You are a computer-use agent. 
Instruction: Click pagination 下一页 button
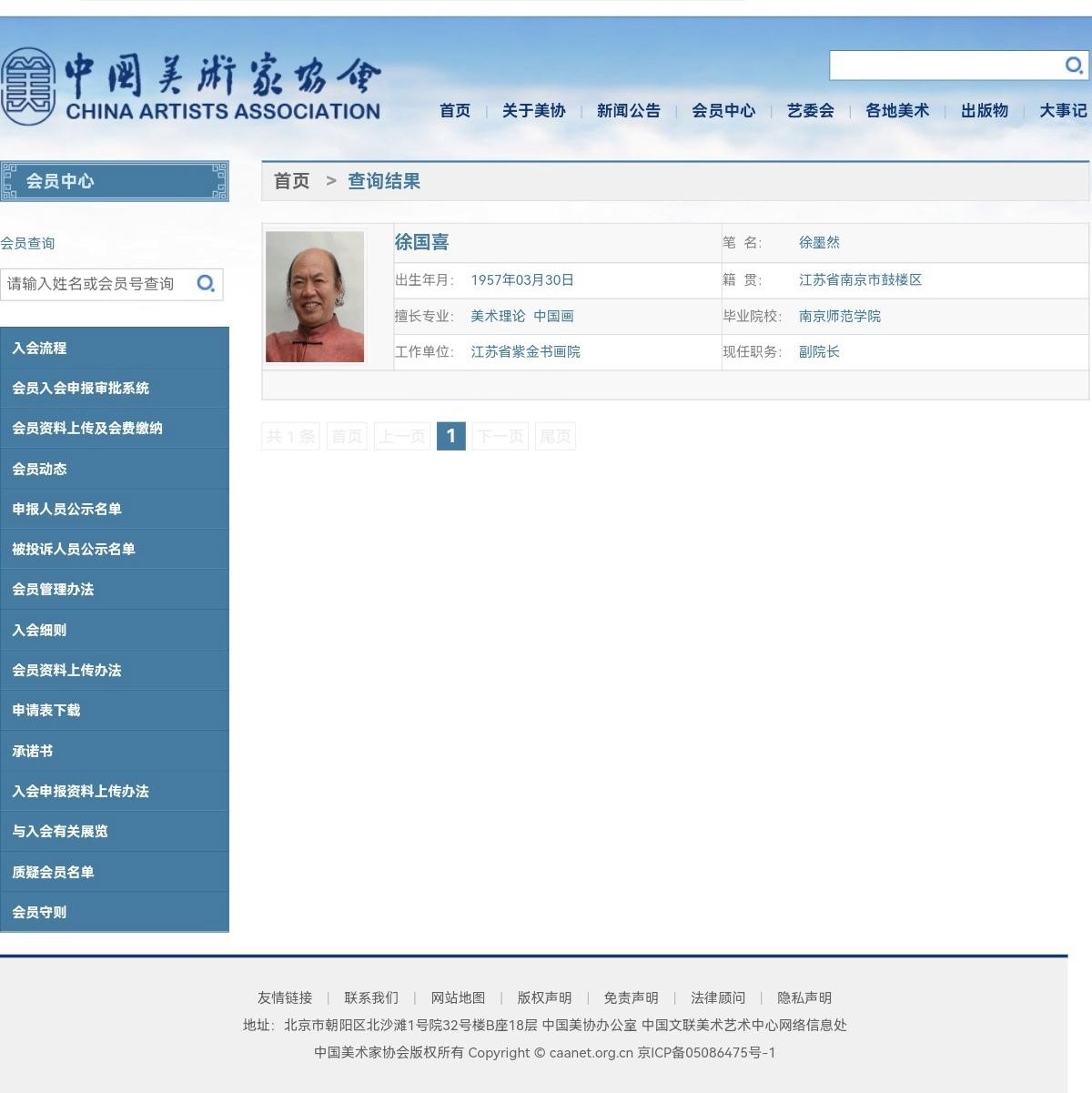tap(500, 436)
